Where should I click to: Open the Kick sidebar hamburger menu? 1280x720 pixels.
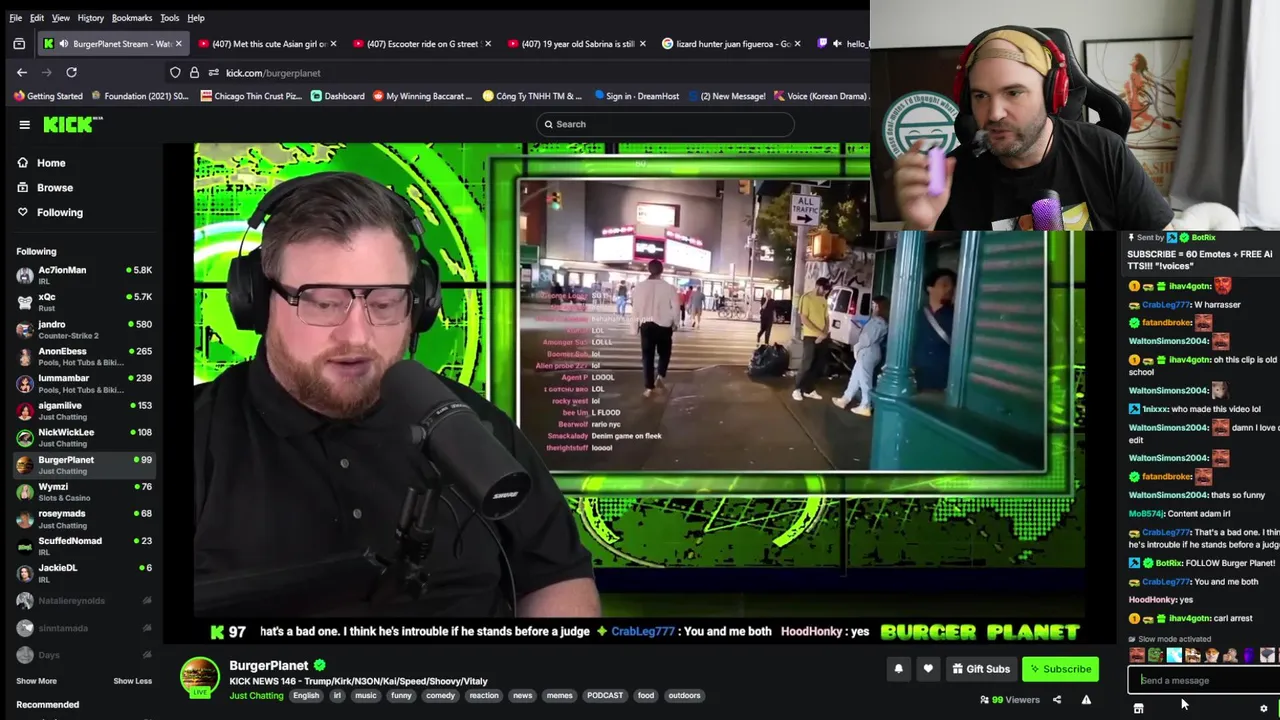[24, 125]
